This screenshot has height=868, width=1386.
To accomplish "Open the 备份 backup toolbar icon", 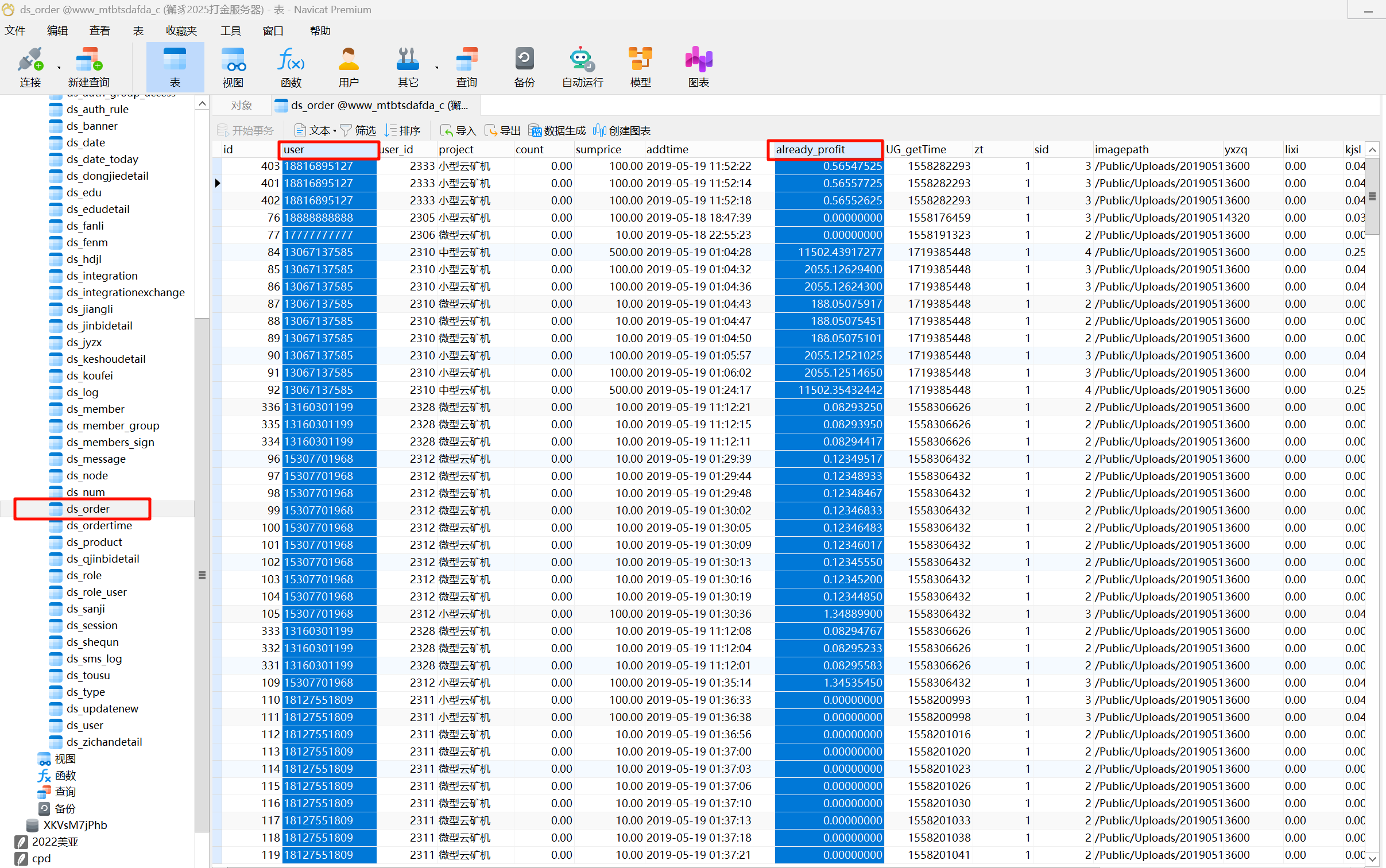I will [x=524, y=60].
